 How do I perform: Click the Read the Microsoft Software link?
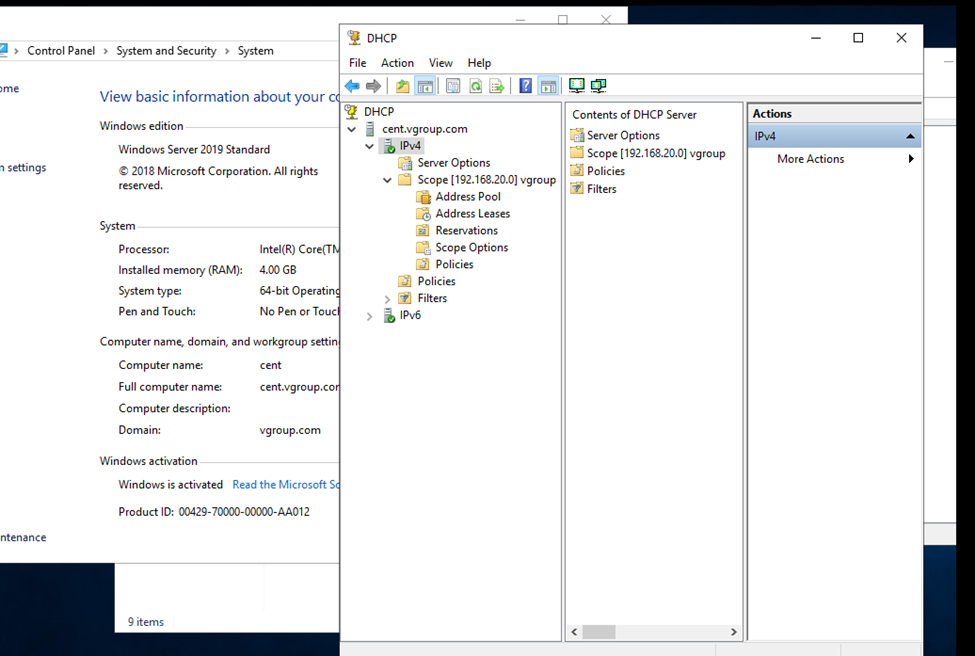[x=286, y=485]
